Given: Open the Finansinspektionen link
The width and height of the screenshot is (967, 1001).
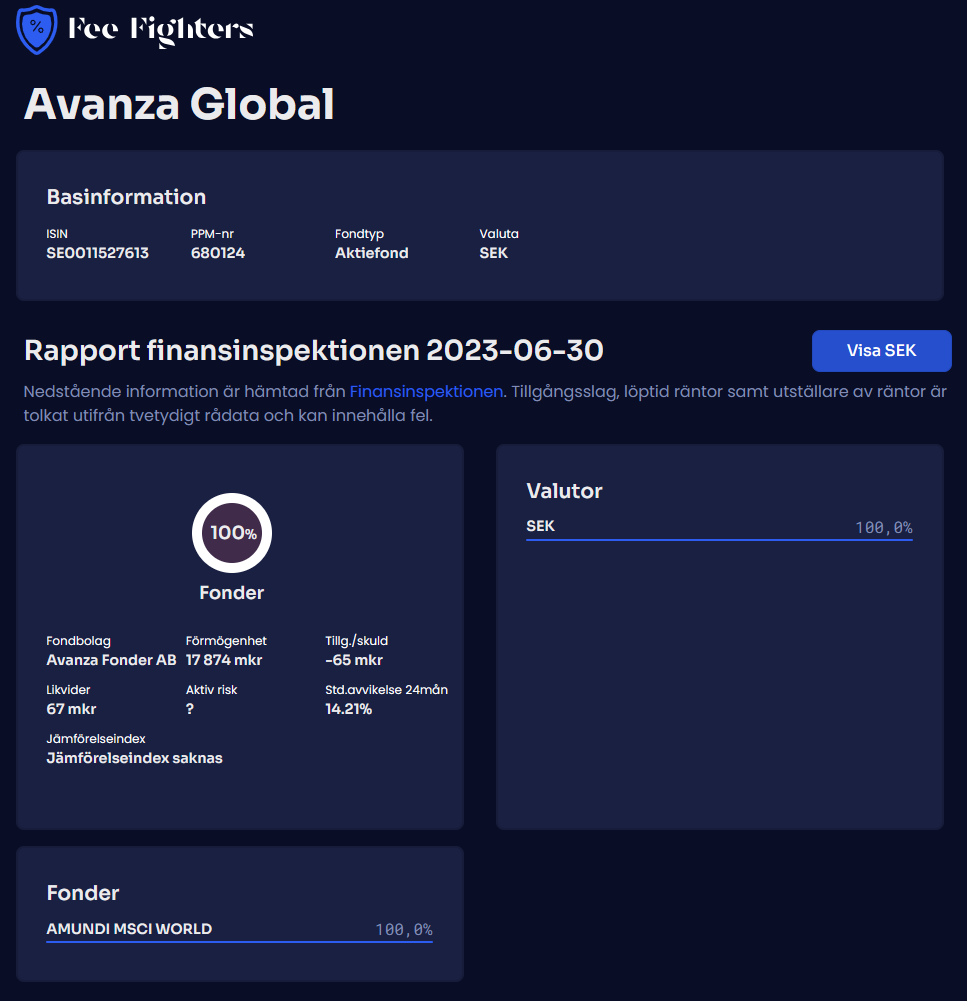Looking at the screenshot, I should click(x=426, y=391).
